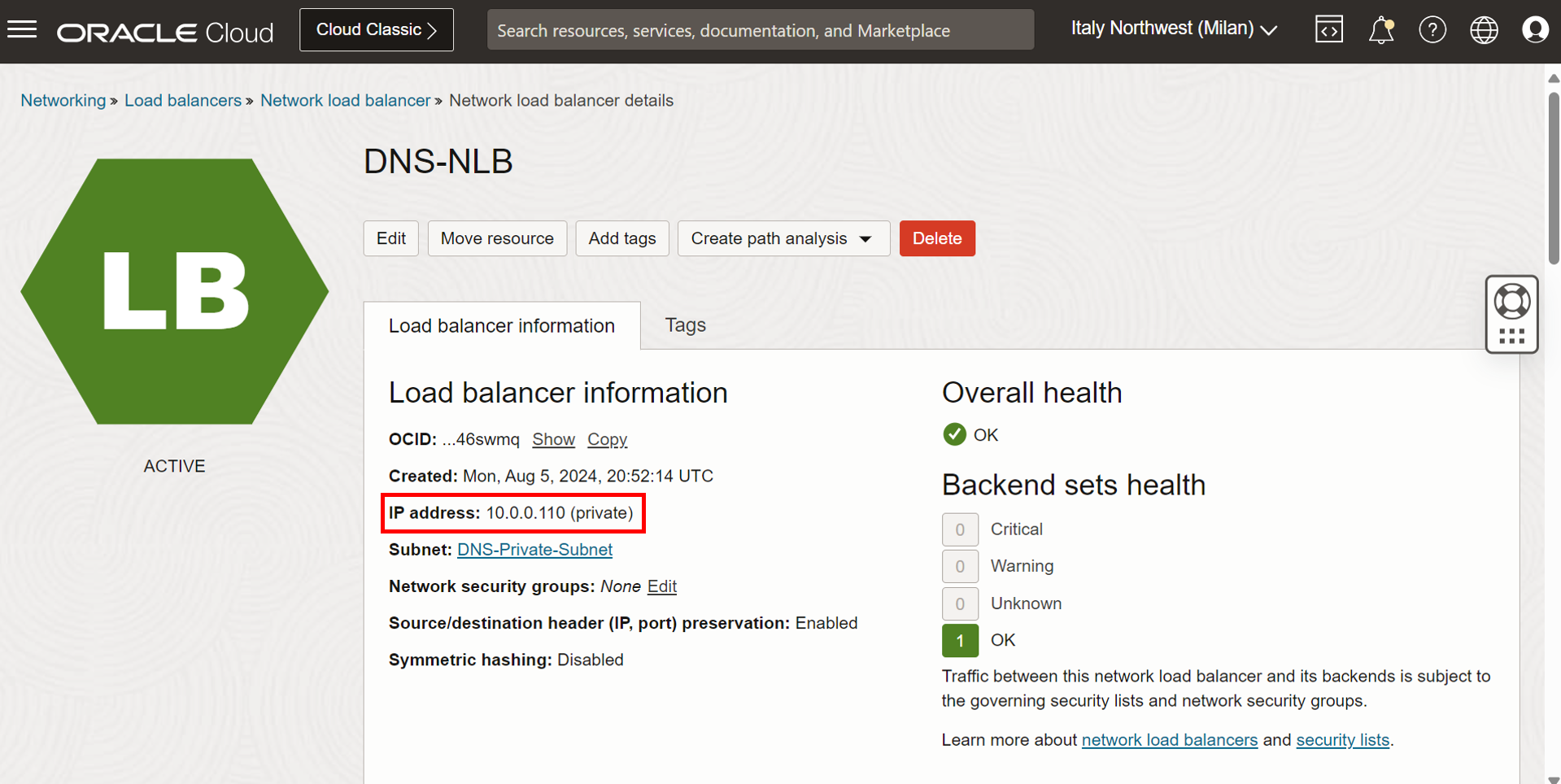Click the search resources input field
This screenshot has width=1561, height=784.
(x=761, y=30)
